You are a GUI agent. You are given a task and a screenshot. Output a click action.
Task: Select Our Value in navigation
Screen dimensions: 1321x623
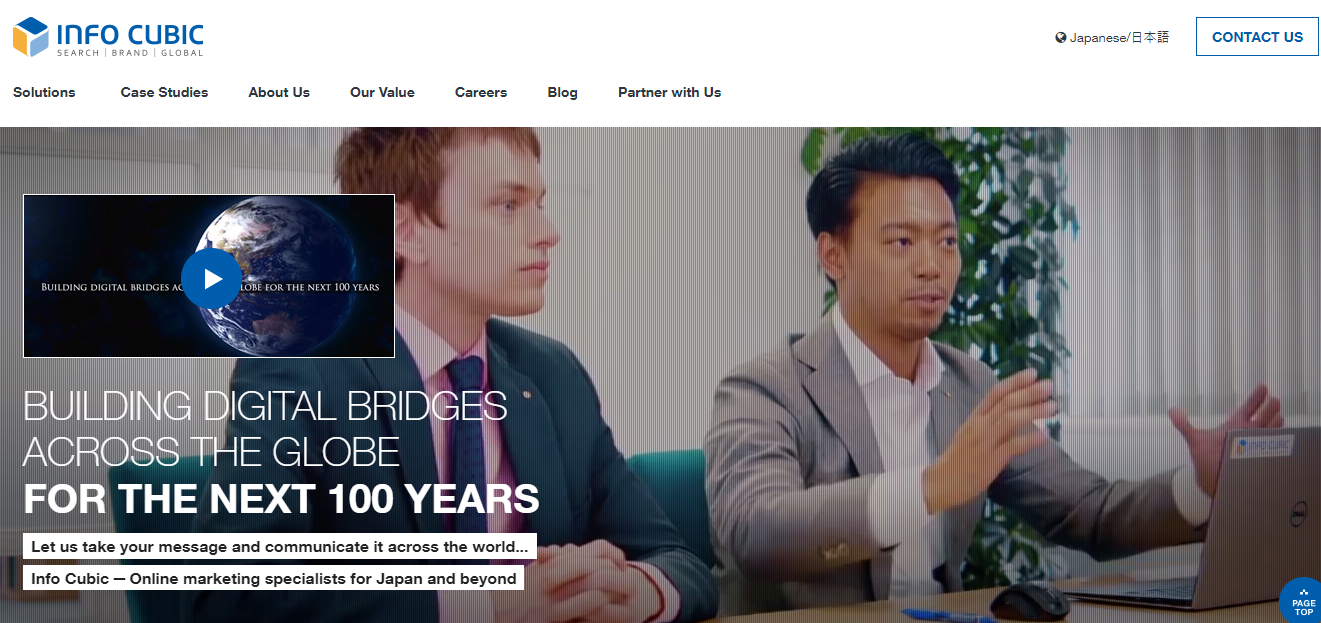[382, 92]
